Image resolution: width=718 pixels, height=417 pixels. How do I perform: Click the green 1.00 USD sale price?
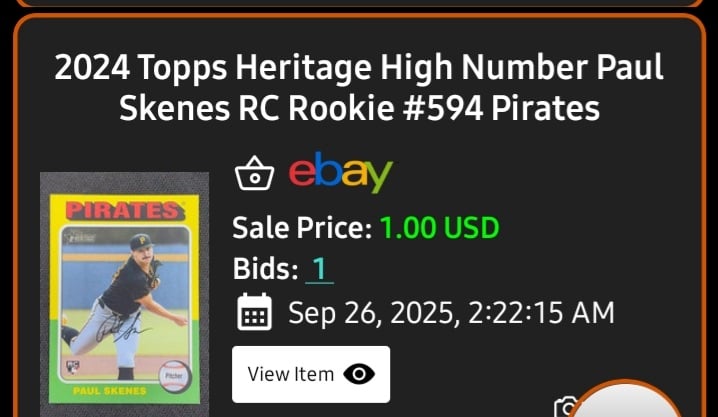click(440, 227)
